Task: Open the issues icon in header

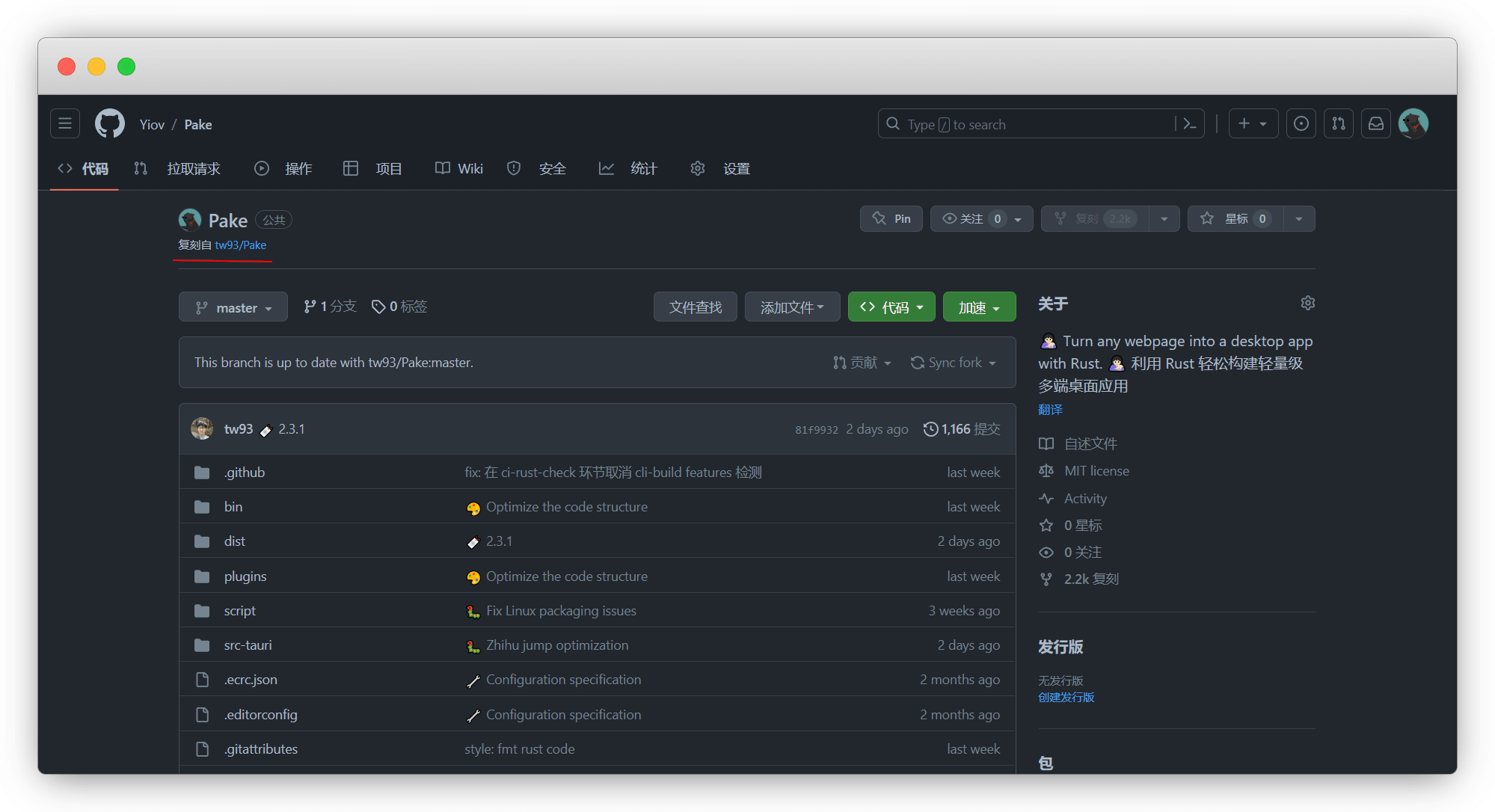Action: [1301, 124]
